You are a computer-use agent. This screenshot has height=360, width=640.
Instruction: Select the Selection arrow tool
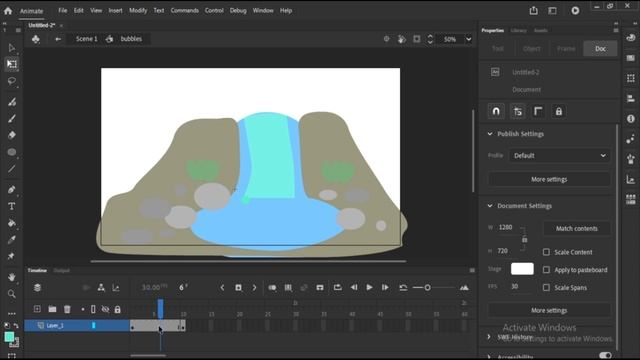click(11, 48)
